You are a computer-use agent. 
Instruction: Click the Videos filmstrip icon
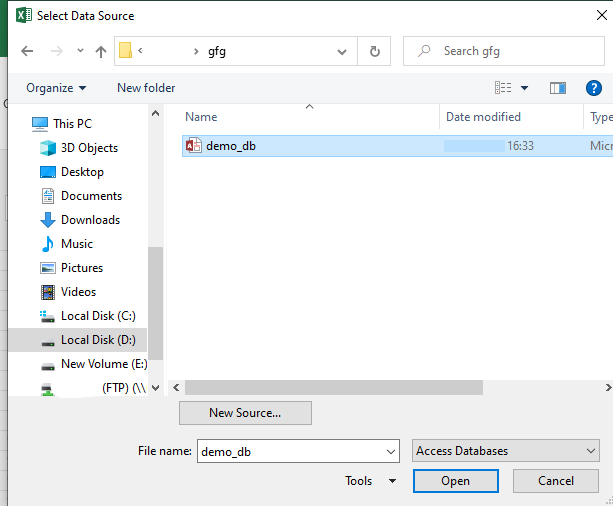48,292
